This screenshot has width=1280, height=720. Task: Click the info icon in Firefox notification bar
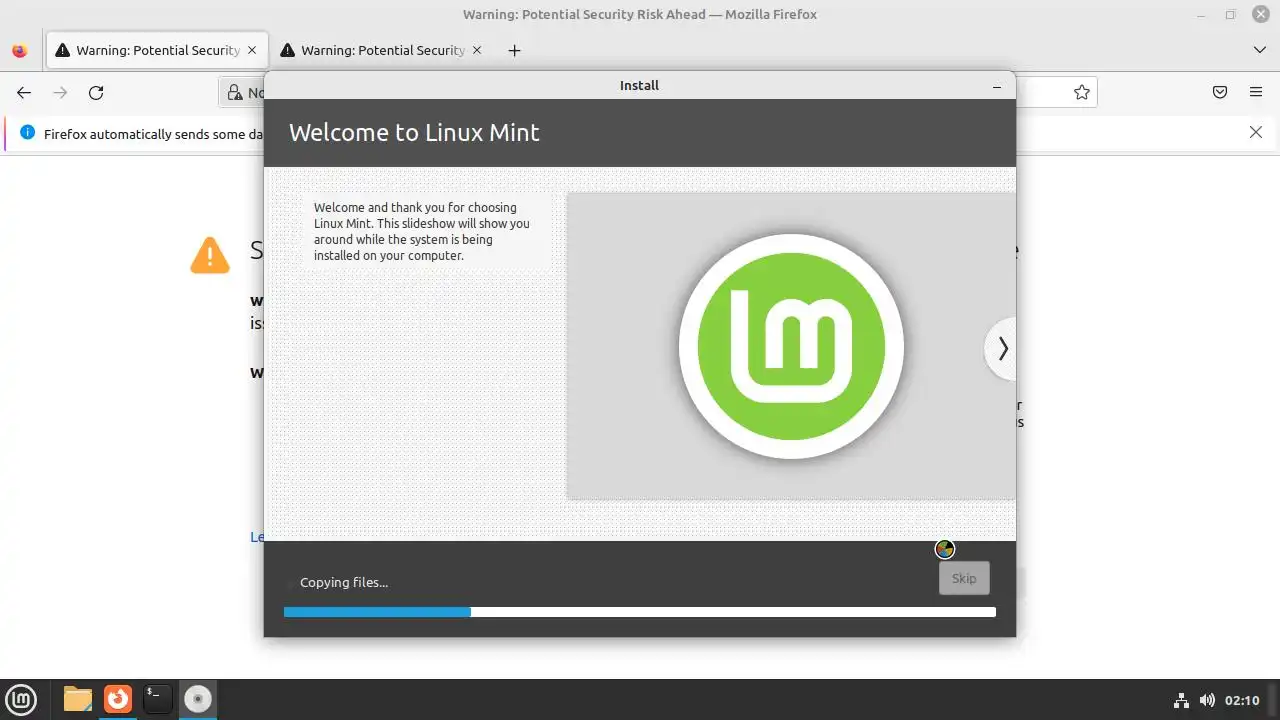click(27, 133)
